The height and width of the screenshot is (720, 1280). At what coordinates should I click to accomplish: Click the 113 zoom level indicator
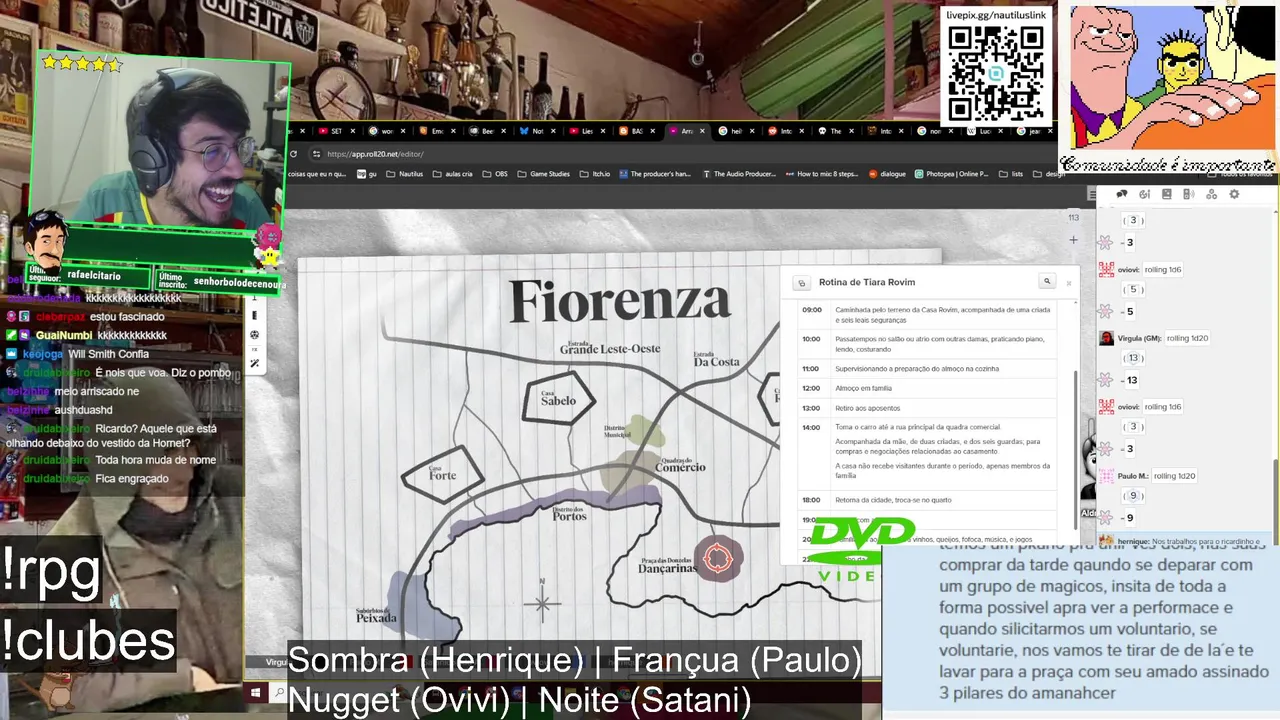(x=1073, y=217)
